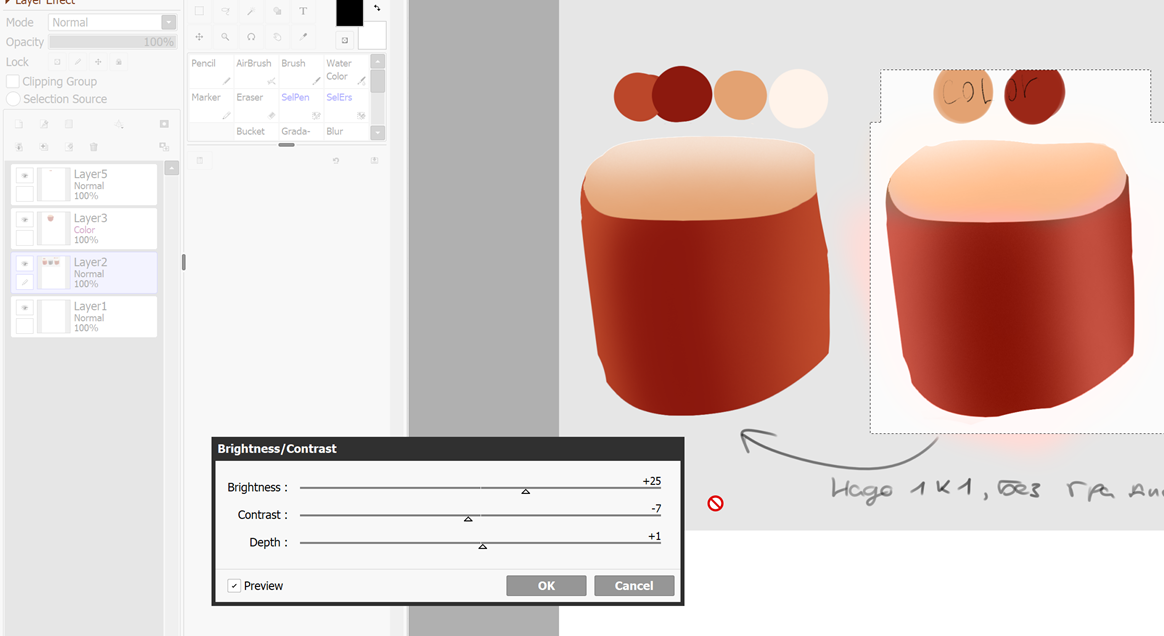Click the clear layer icon
Viewport: 1164px width, 636px height.
(x=68, y=147)
